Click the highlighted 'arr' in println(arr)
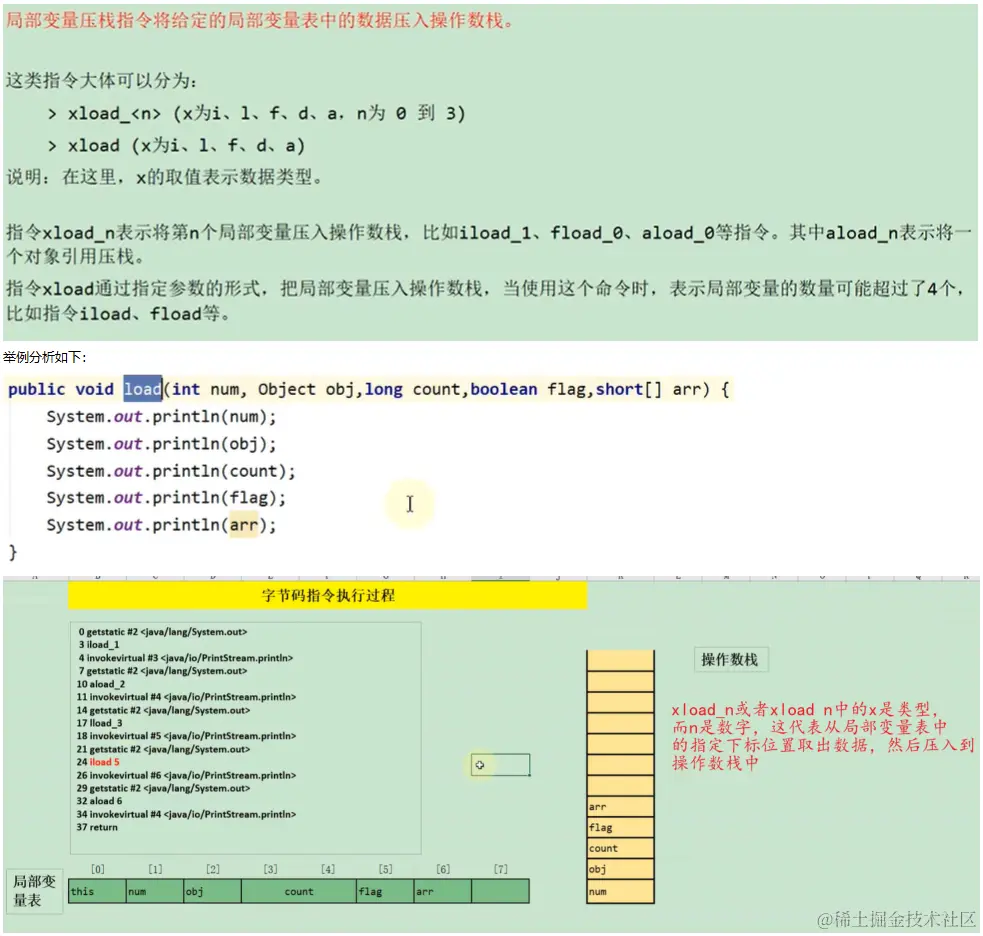 (x=244, y=525)
